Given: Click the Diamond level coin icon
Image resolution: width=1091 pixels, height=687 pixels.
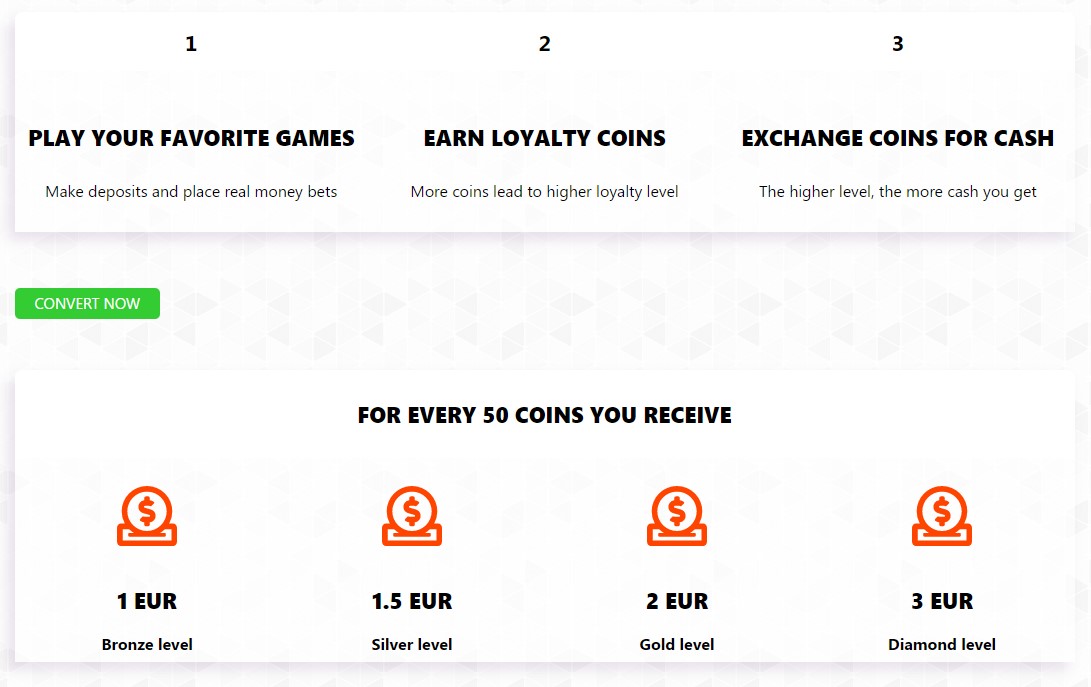Looking at the screenshot, I should coord(942,516).
